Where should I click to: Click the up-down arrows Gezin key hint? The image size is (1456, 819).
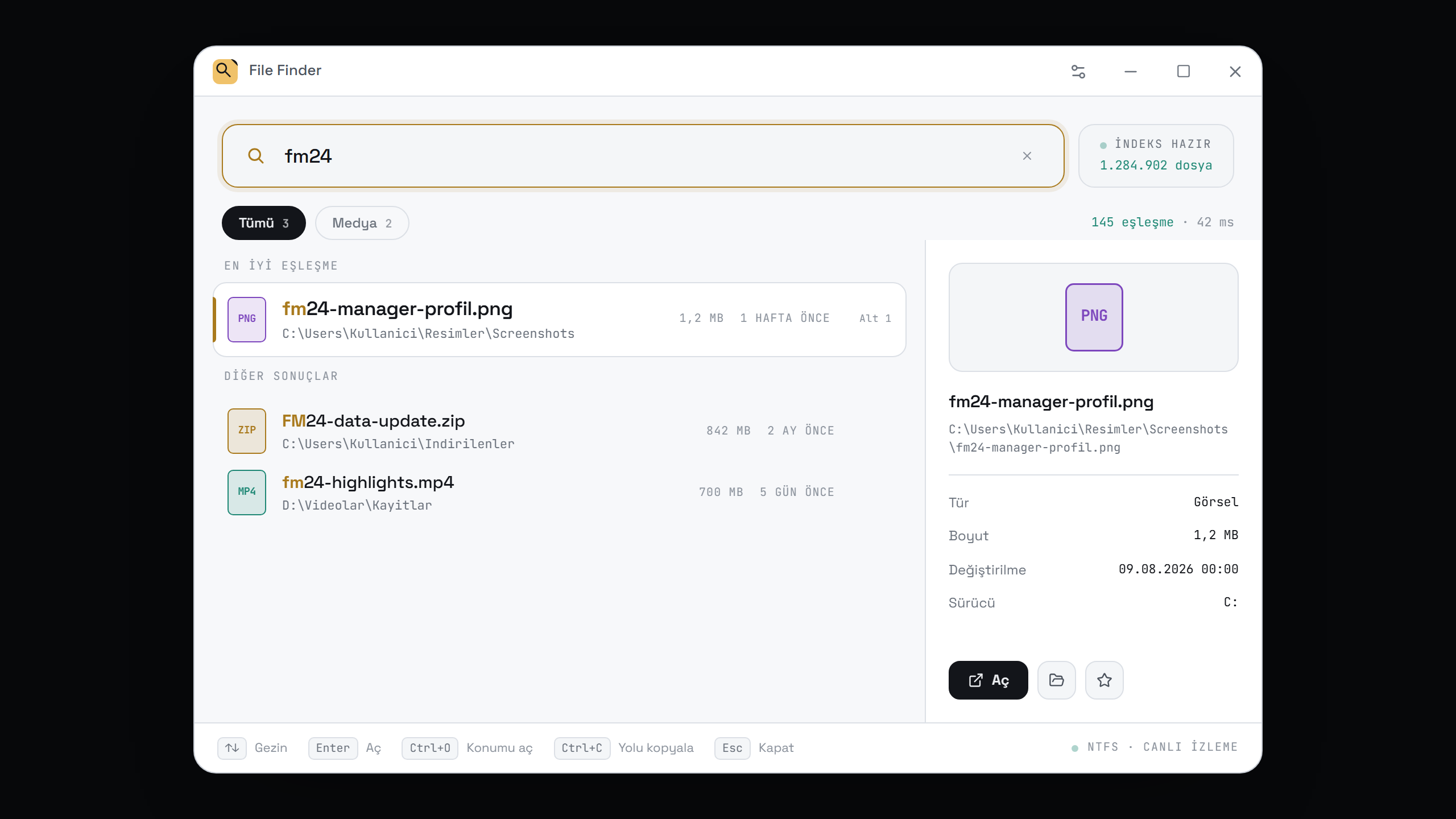253,748
